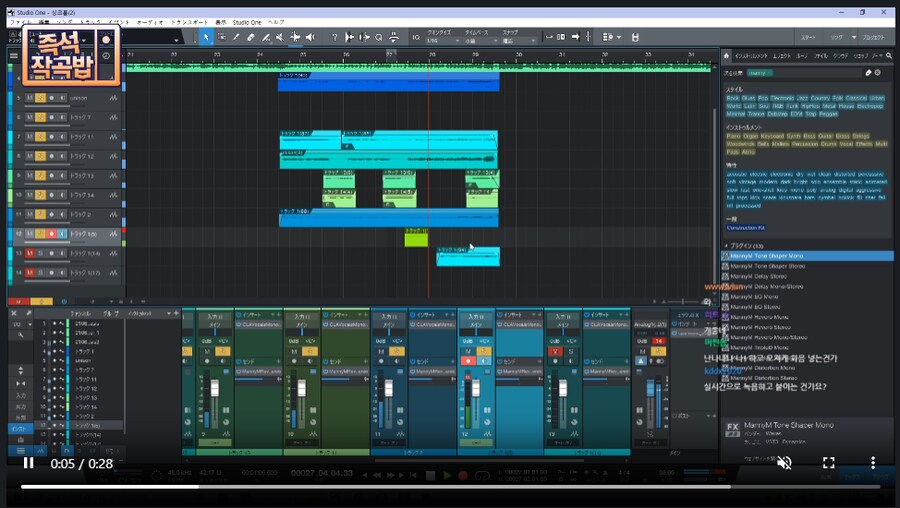The image size is (900, 508).
Task: Toggle monitor on track 12
Action: pos(62,234)
